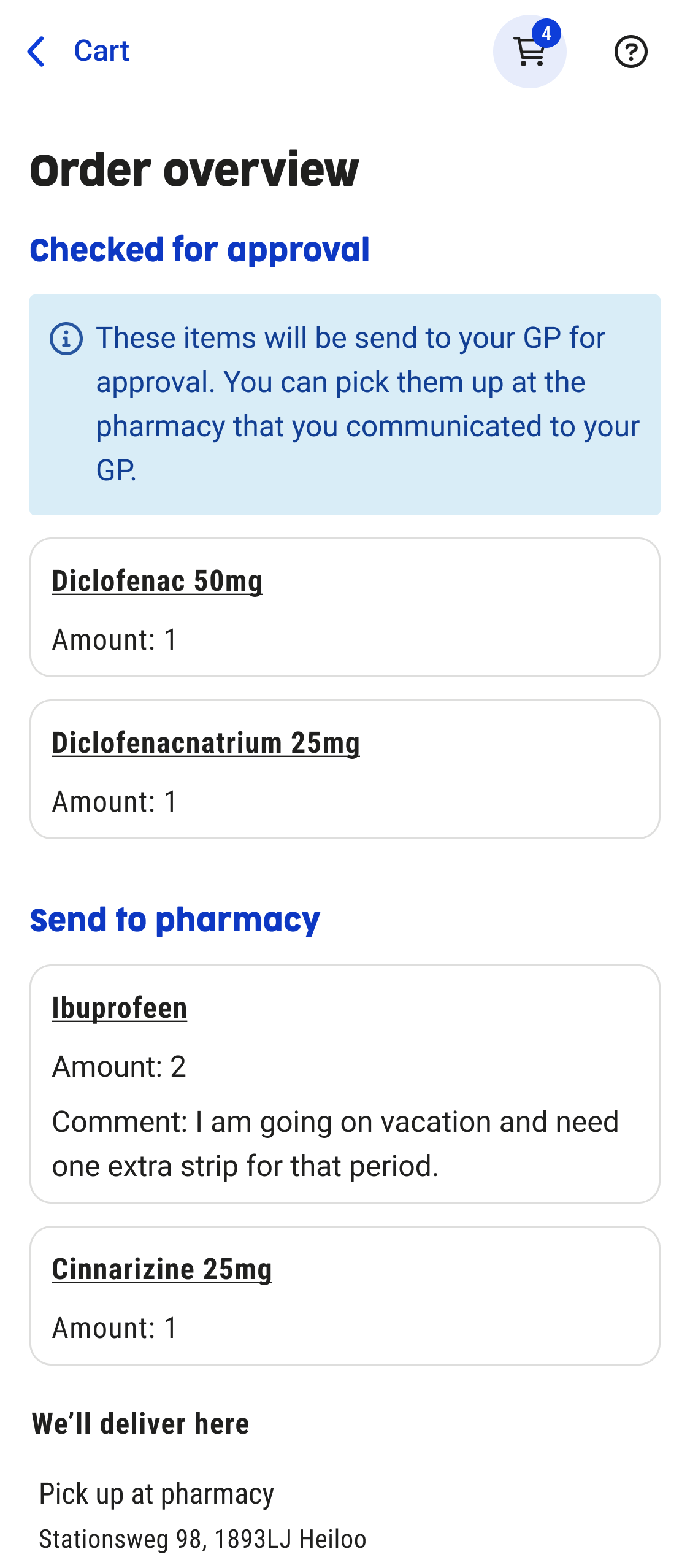Image resolution: width=690 pixels, height=1568 pixels.
Task: Open the Ibuprofeen medication link
Action: [x=119, y=1008]
